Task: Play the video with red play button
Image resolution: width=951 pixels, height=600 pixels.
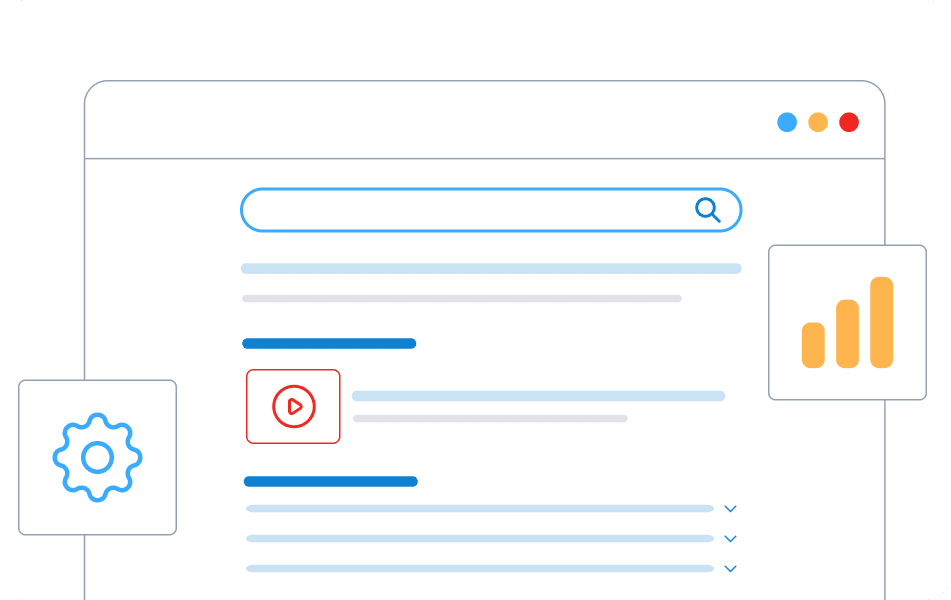Action: (293, 406)
